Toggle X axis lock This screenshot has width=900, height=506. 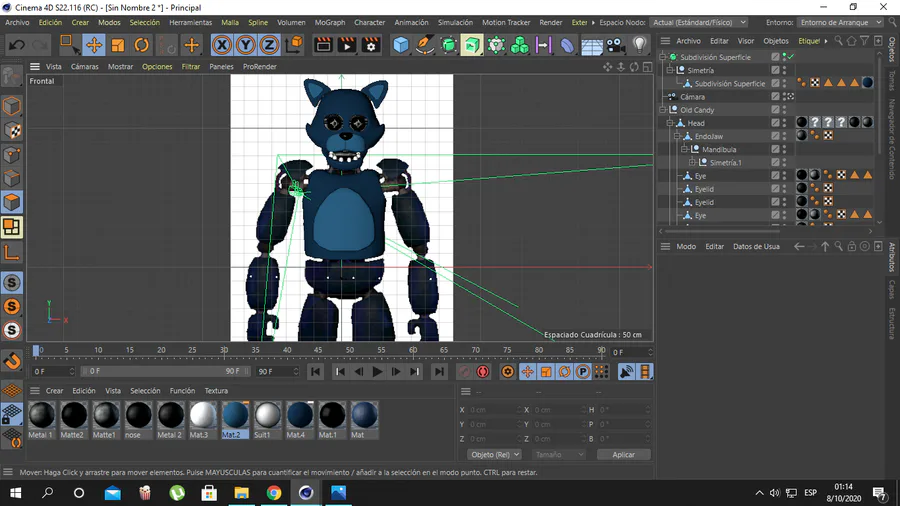pyautogui.click(x=222, y=45)
